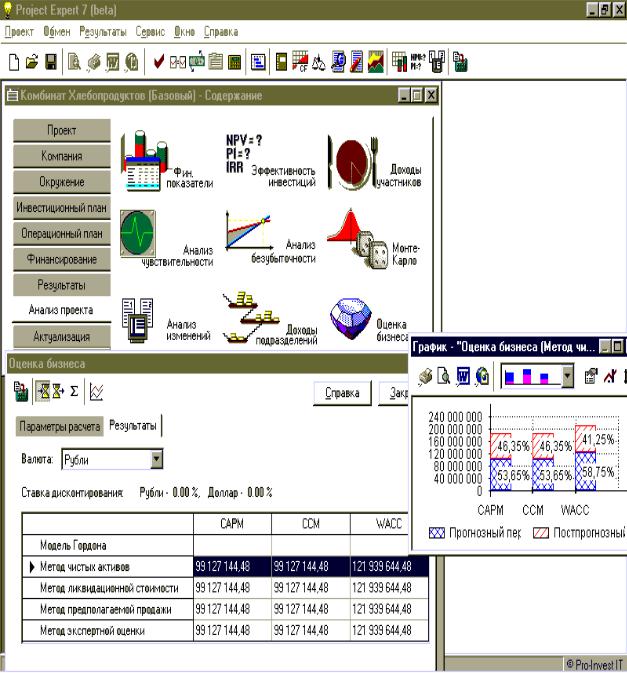Click the clipboard icon in main toolbar
This screenshot has width=627, height=673.
(x=215, y=62)
